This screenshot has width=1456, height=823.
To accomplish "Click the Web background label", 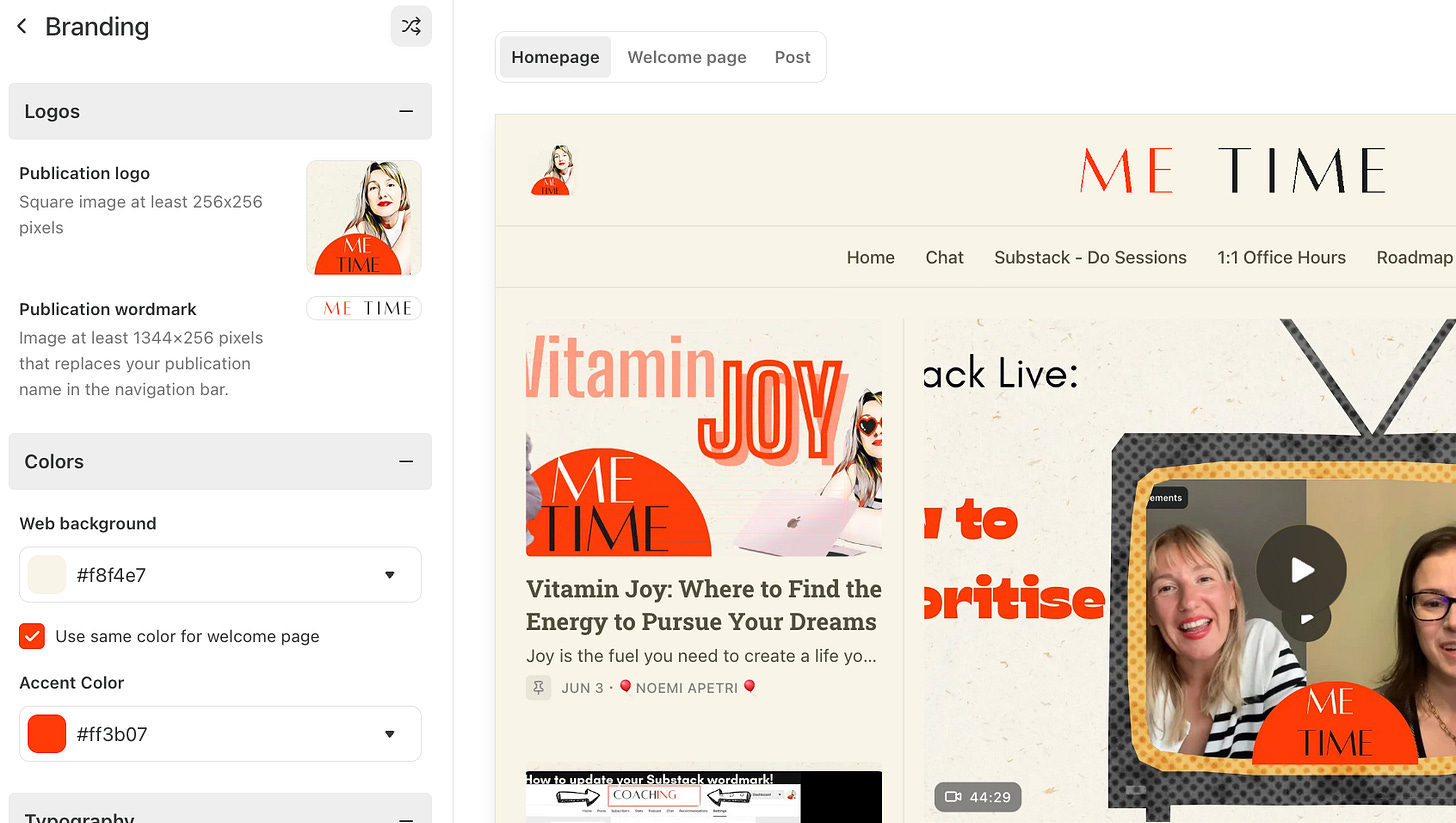I will click(88, 523).
